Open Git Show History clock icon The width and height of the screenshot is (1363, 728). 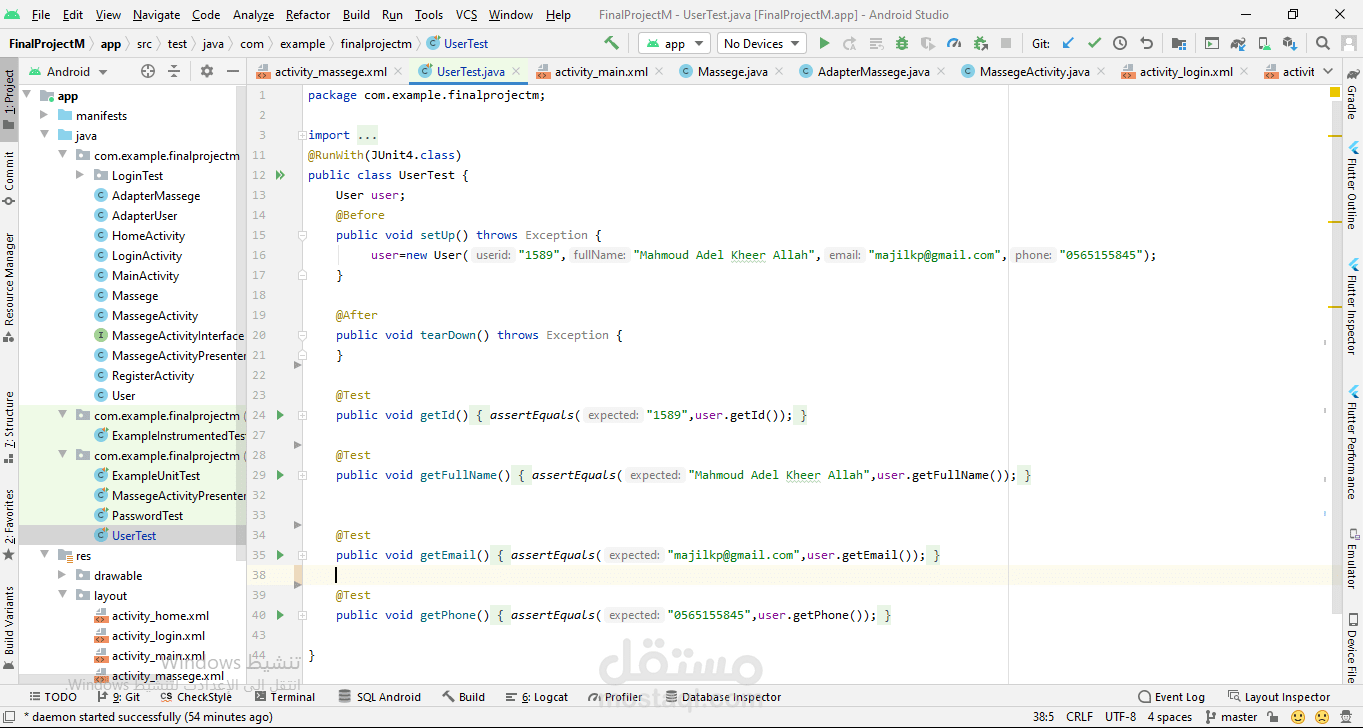[x=1120, y=43]
